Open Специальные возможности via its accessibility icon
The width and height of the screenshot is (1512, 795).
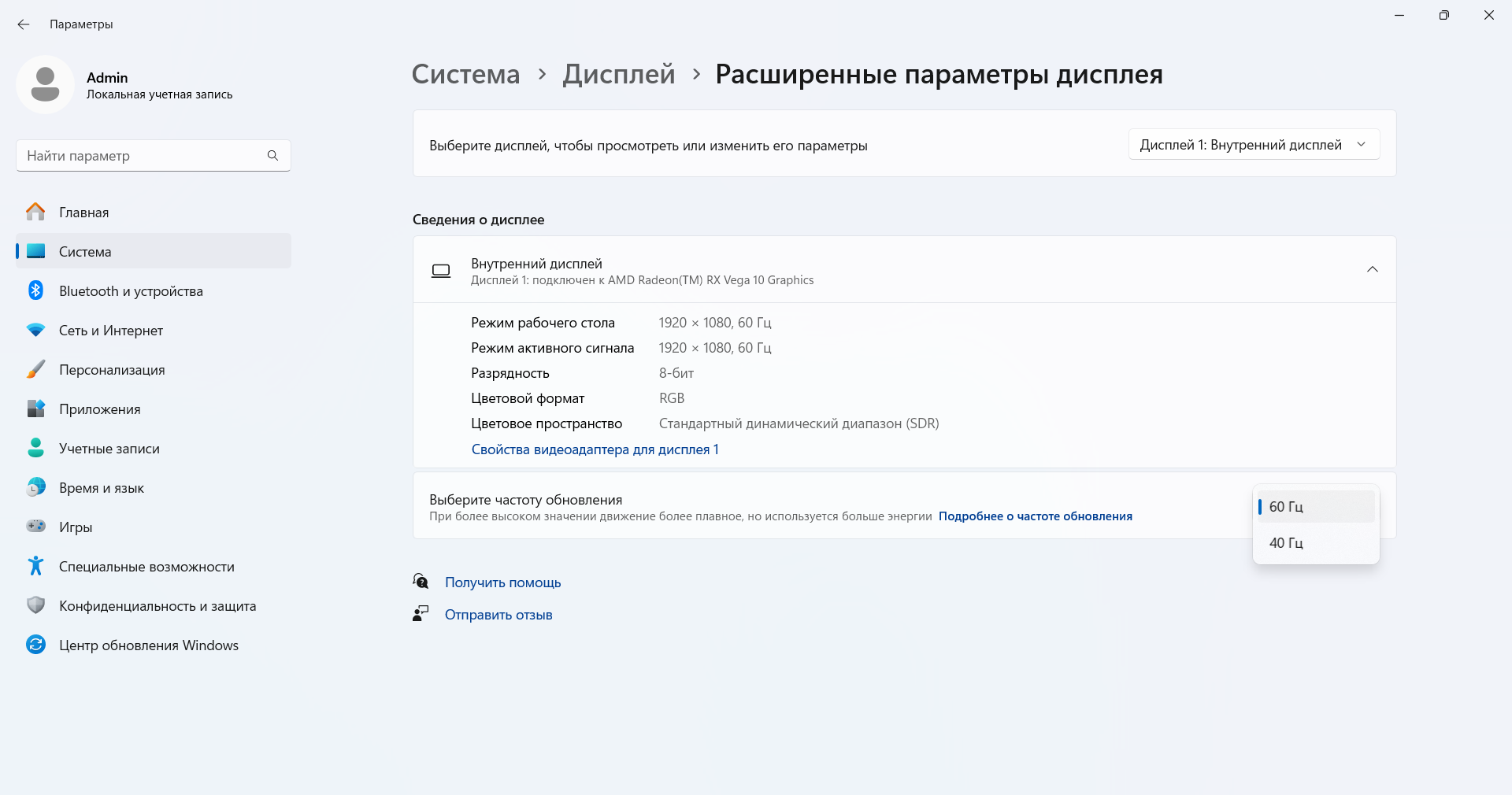point(35,566)
